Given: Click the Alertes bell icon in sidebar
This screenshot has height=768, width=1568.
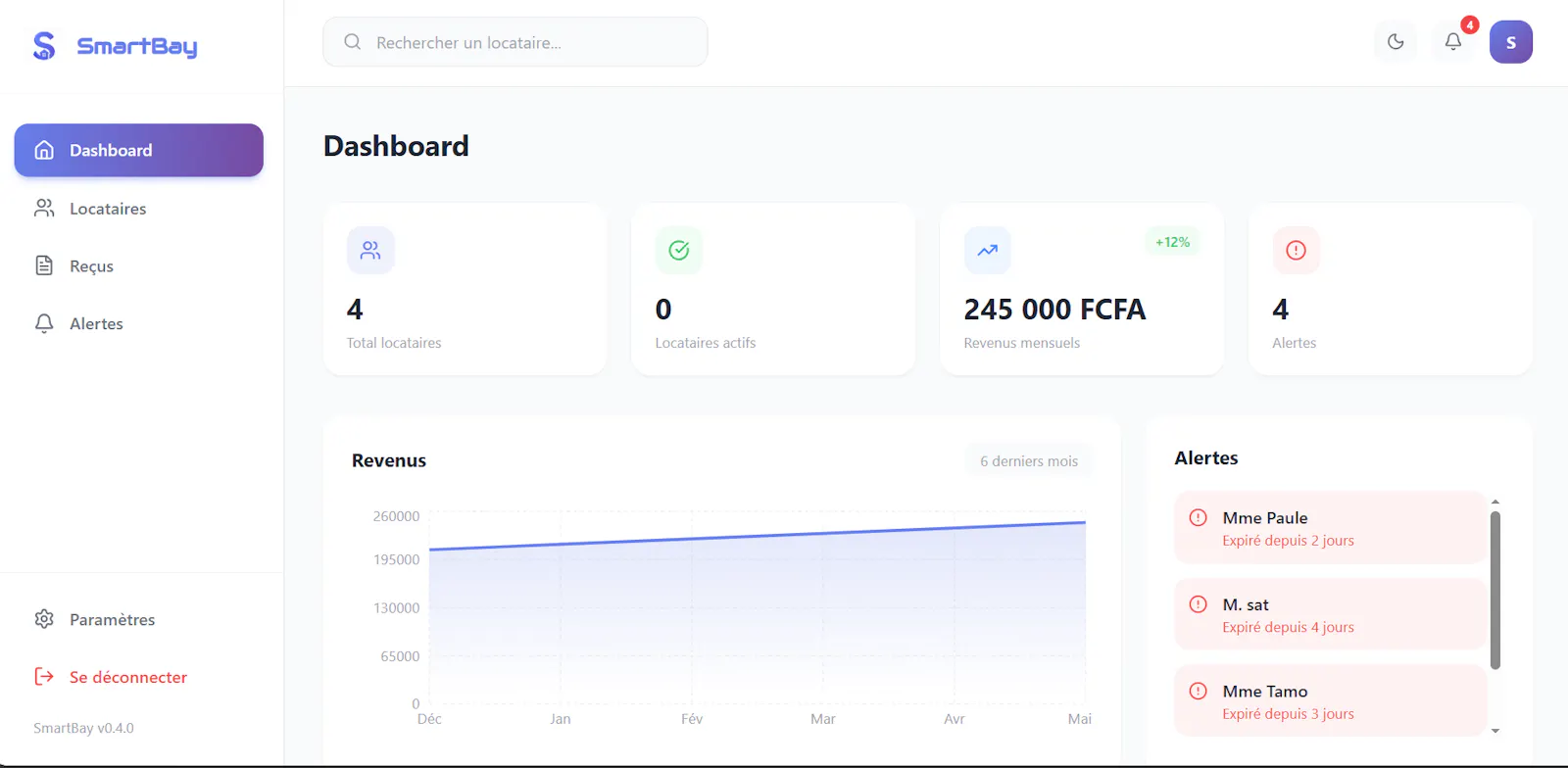Looking at the screenshot, I should tap(44, 323).
